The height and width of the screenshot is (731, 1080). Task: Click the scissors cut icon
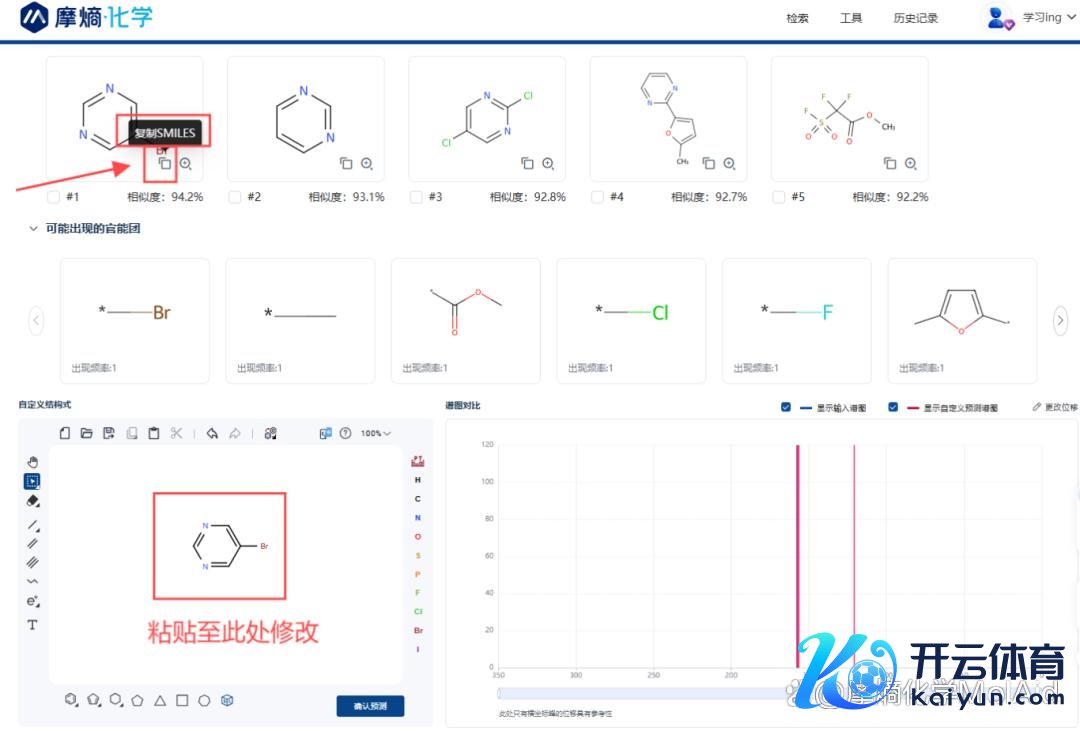coord(177,433)
